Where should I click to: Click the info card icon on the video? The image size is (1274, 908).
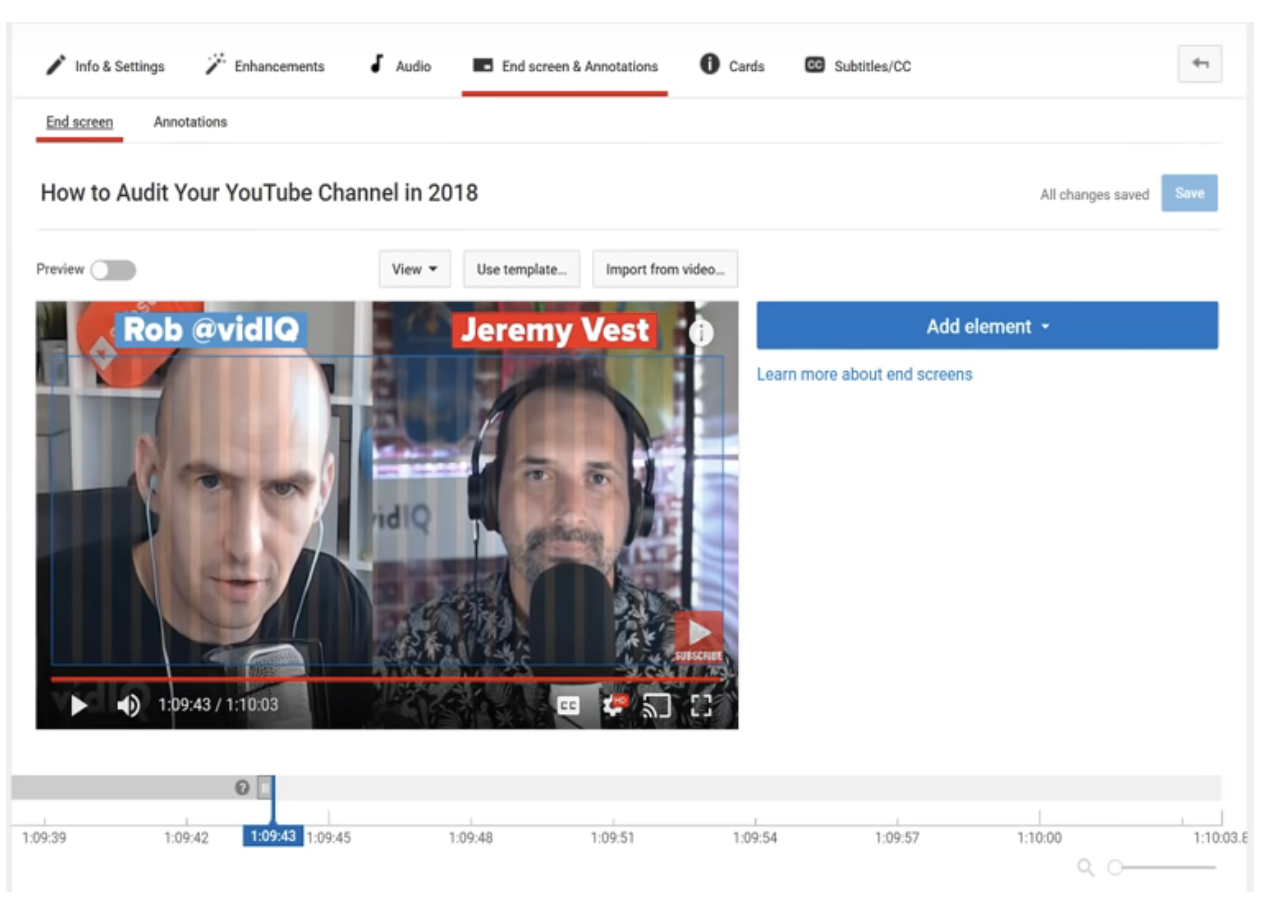pyautogui.click(x=702, y=332)
